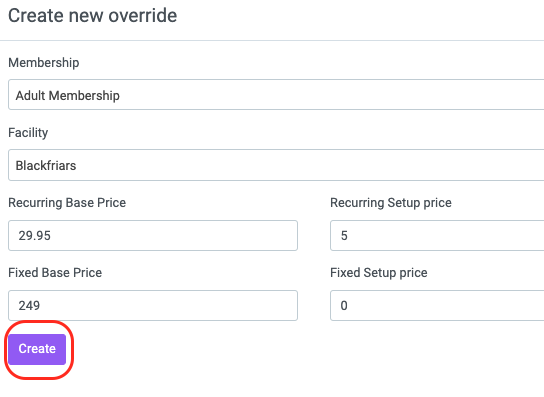Select the Adult Membership text in combo box
This screenshot has width=544, height=397.
68,95
